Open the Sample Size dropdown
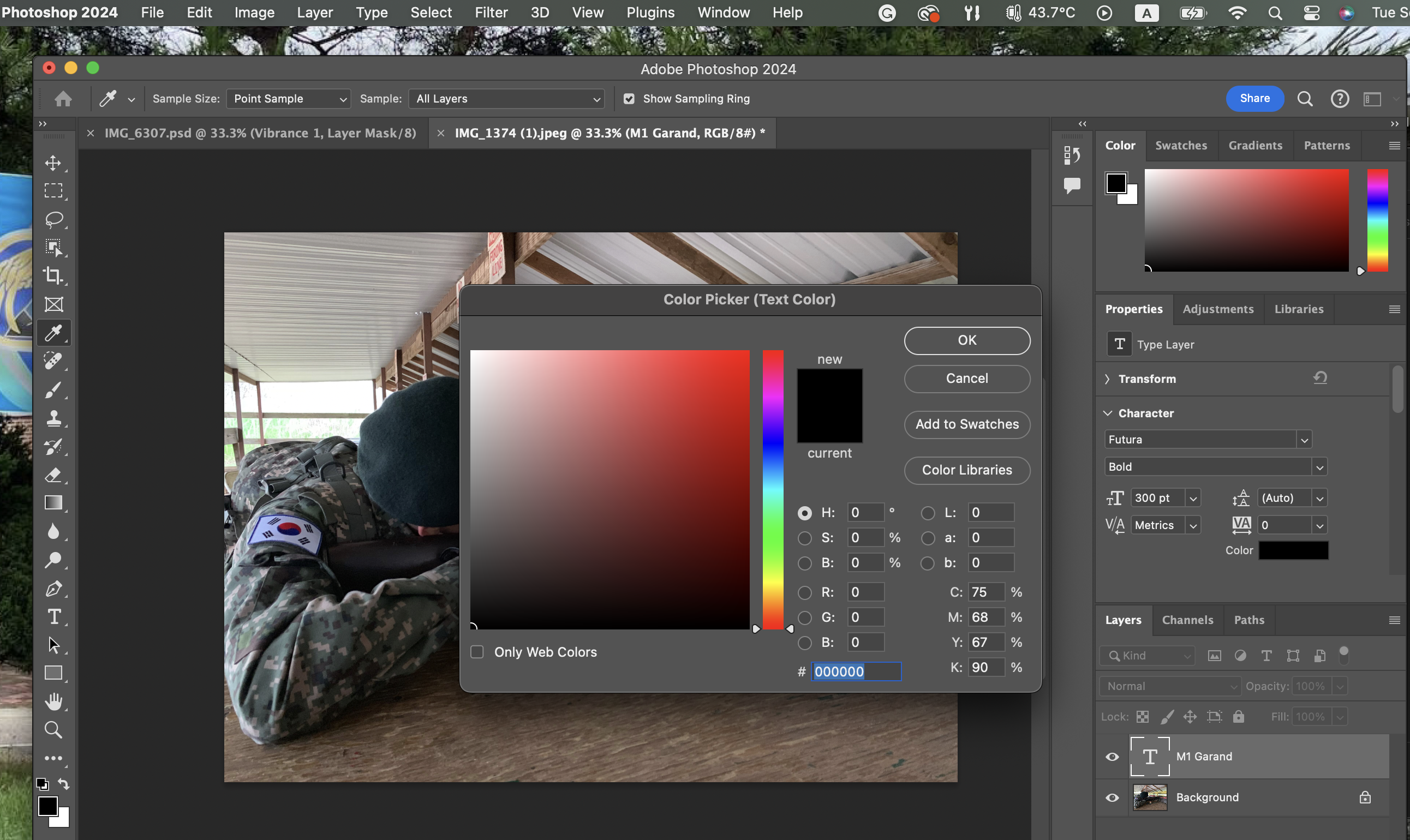Screen dimensions: 1410x840 288,99
